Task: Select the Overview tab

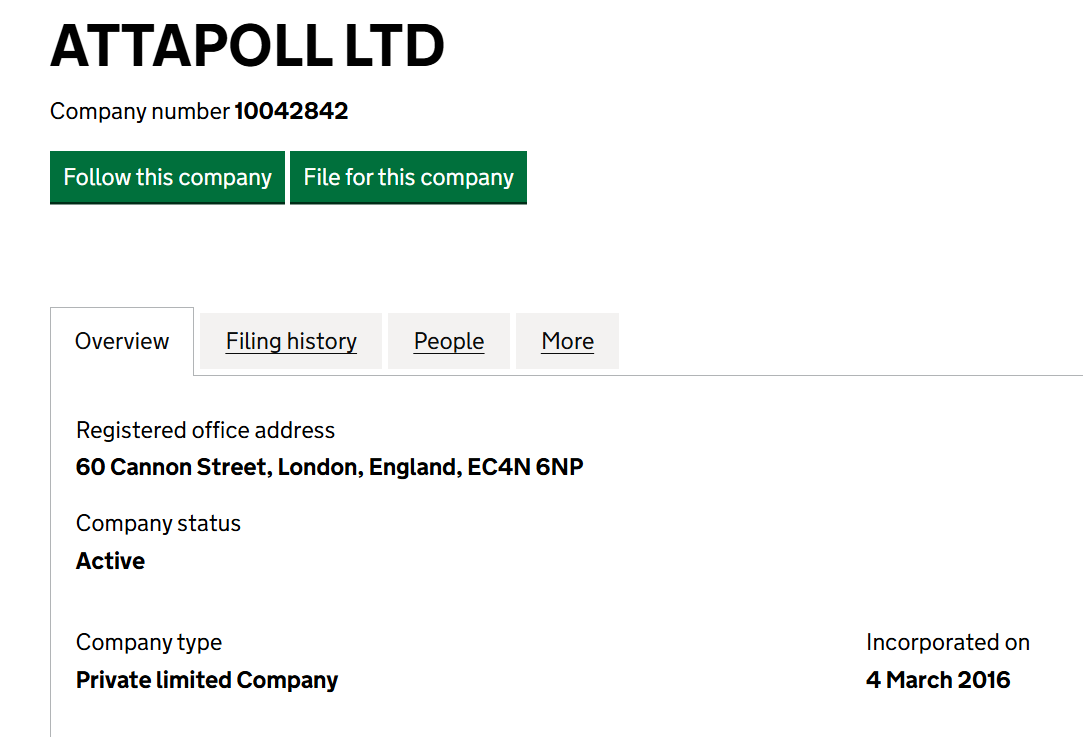Action: [x=122, y=341]
